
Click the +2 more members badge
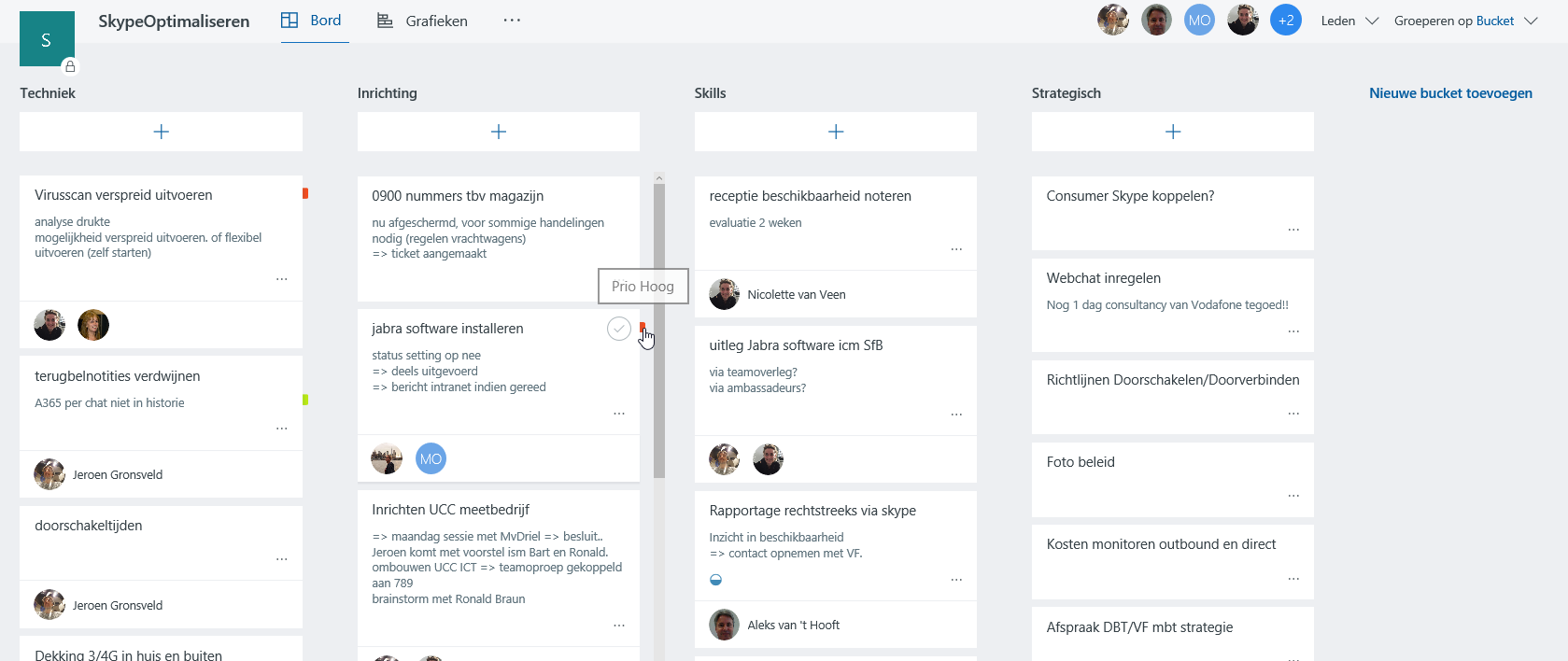pos(1286,20)
